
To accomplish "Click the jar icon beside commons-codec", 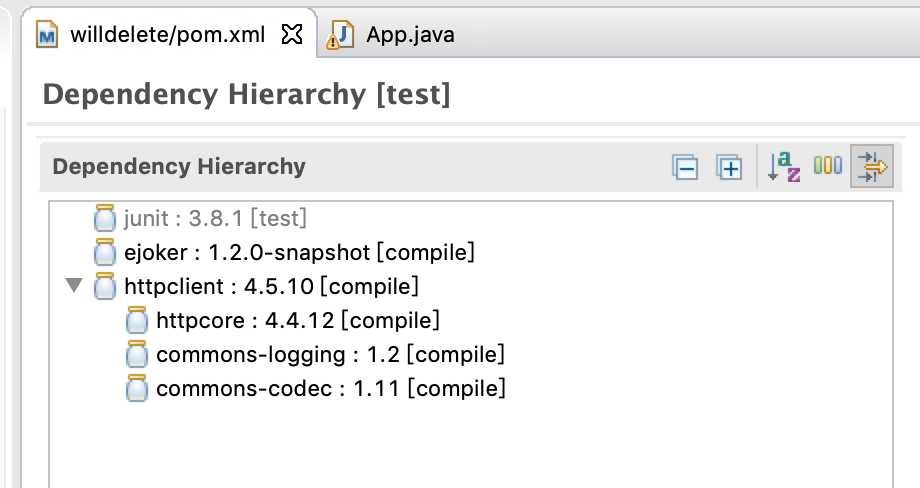I will pos(137,388).
